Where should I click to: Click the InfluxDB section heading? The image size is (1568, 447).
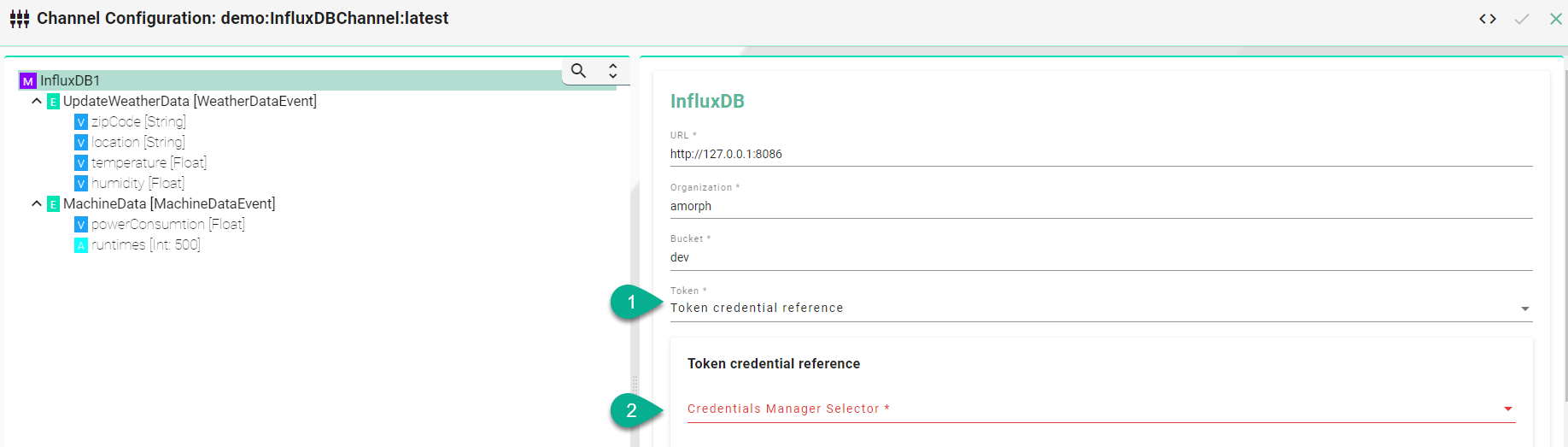click(x=707, y=101)
